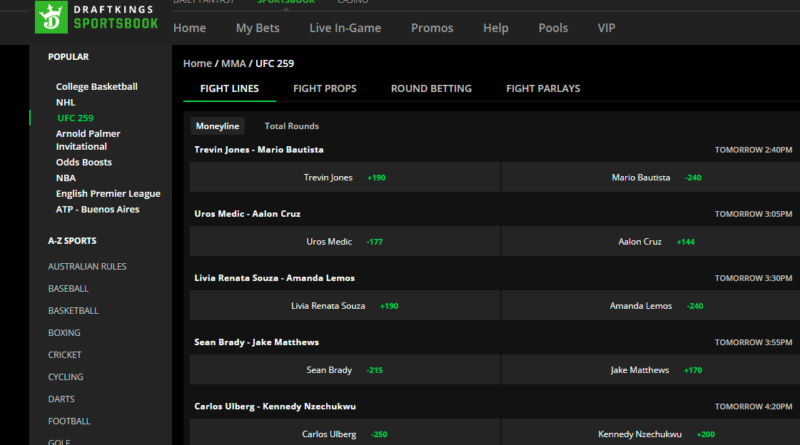The height and width of the screenshot is (445, 800).
Task: Open the Uros Medic - Aalon Cruz fight
Action: pyautogui.click(x=247, y=213)
